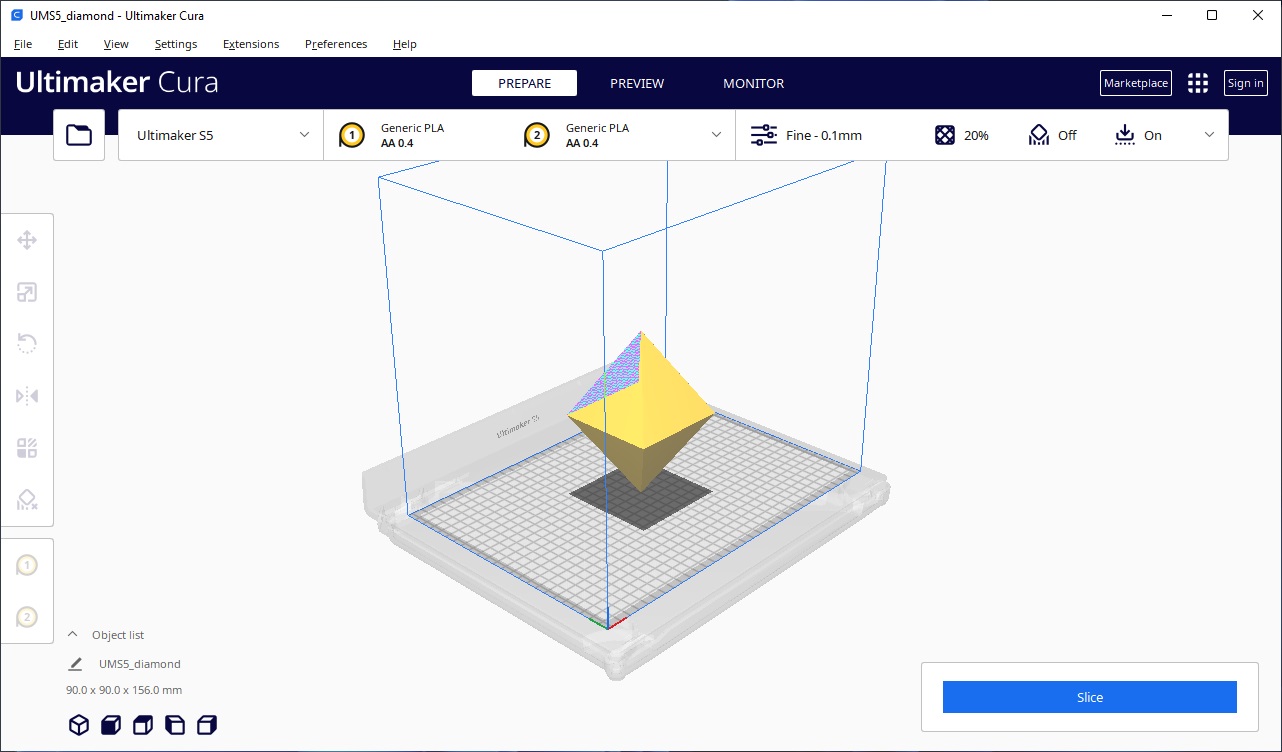Open the Settings menu
This screenshot has height=752, width=1282.
tap(176, 44)
